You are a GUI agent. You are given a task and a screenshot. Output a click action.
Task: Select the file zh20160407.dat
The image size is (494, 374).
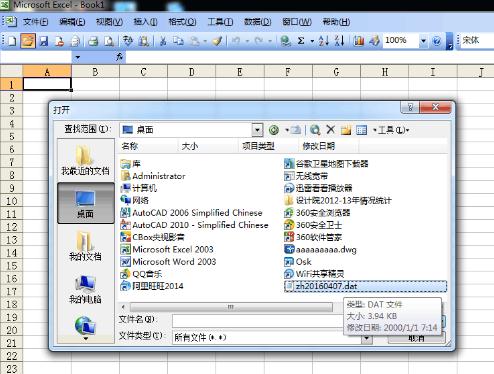click(365, 286)
